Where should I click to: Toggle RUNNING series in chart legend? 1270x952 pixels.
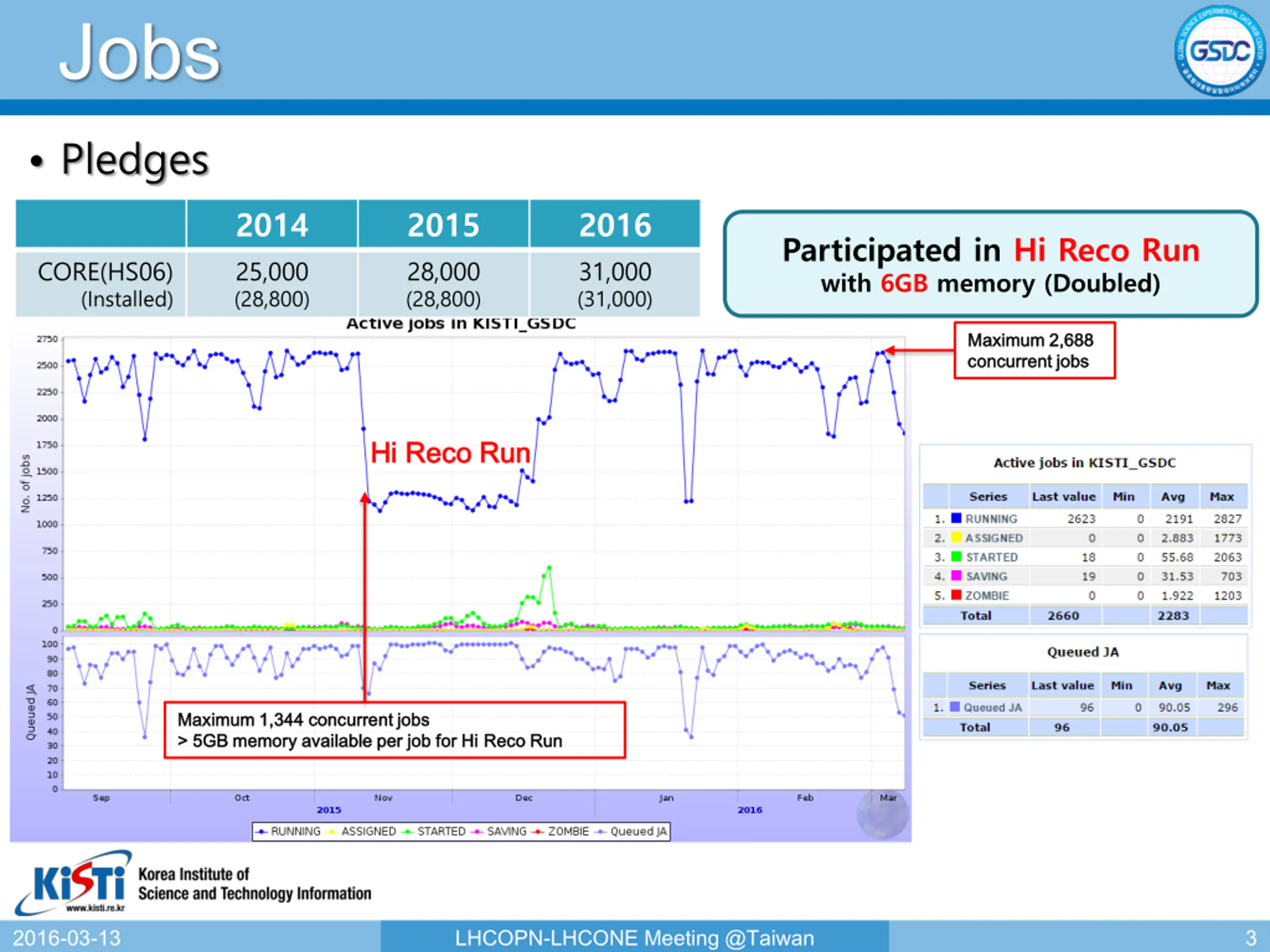(288, 832)
